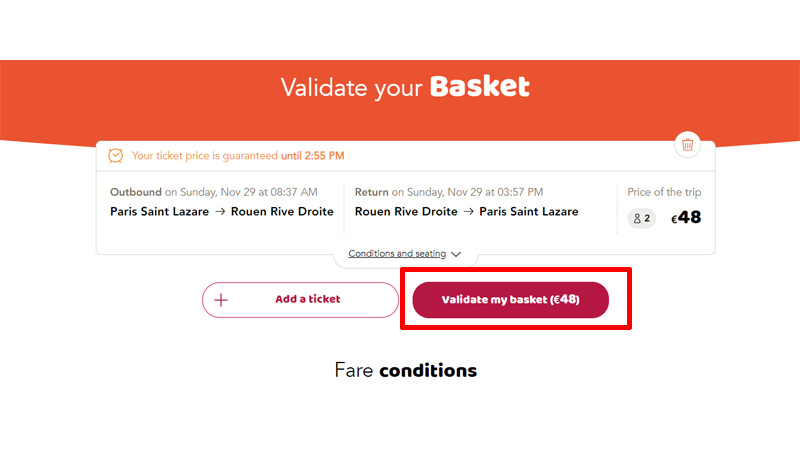This screenshot has height=450, width=800.
Task: Click the alarm clock guarantee icon
Action: (x=116, y=156)
